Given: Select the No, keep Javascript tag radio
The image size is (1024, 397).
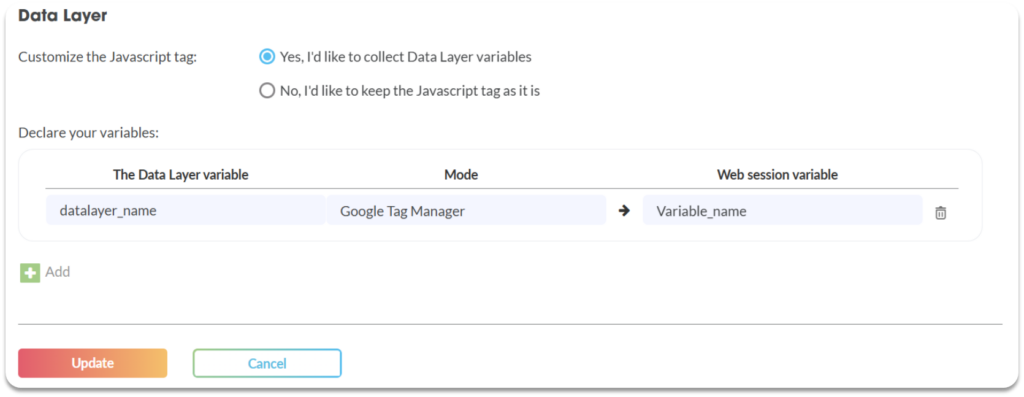Looking at the screenshot, I should tap(266, 91).
